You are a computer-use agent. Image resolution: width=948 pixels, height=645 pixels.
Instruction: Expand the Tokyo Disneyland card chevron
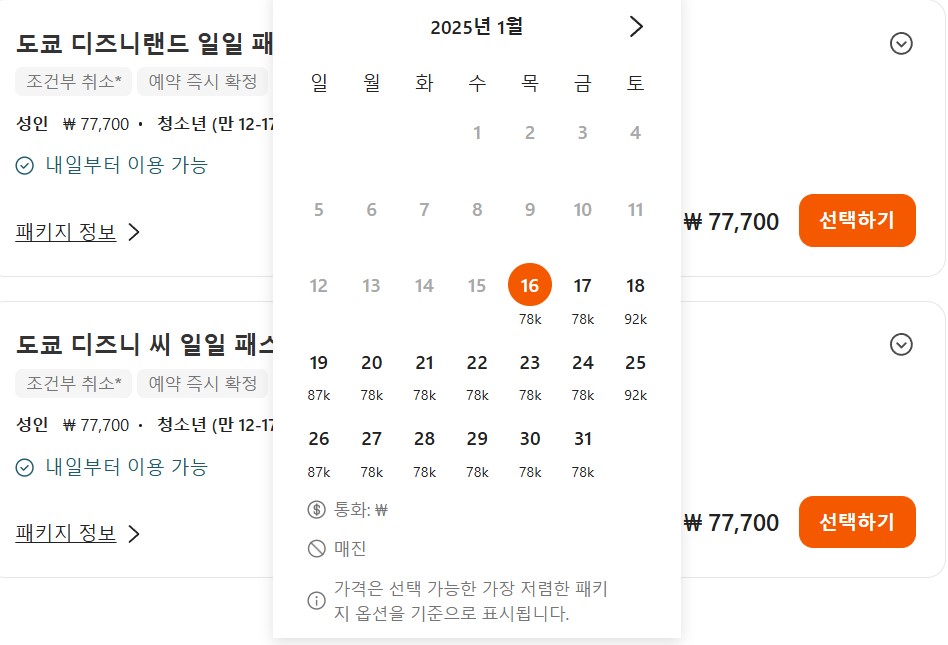click(901, 44)
